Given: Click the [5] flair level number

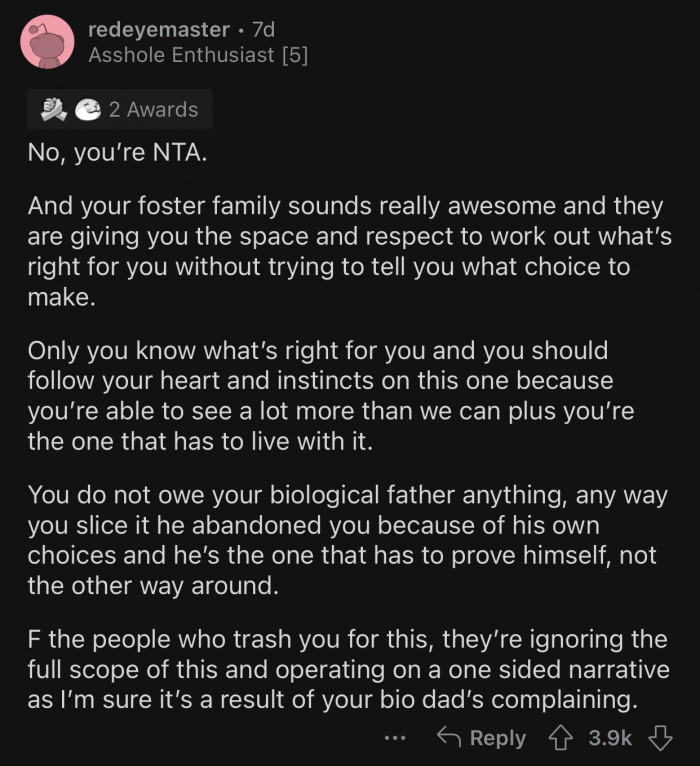Looking at the screenshot, I should 294,55.
